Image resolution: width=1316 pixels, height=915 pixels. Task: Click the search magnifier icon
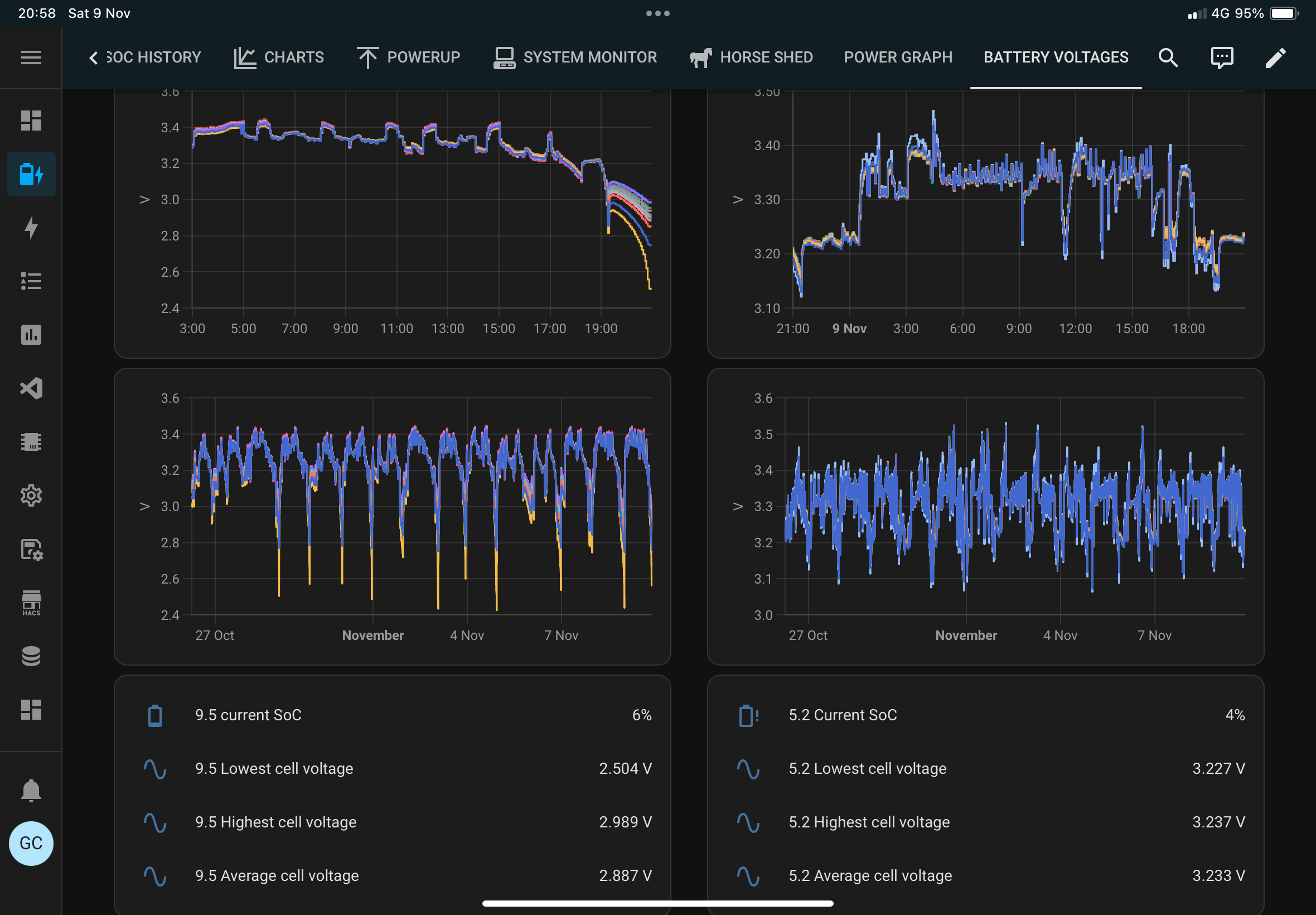click(1168, 57)
